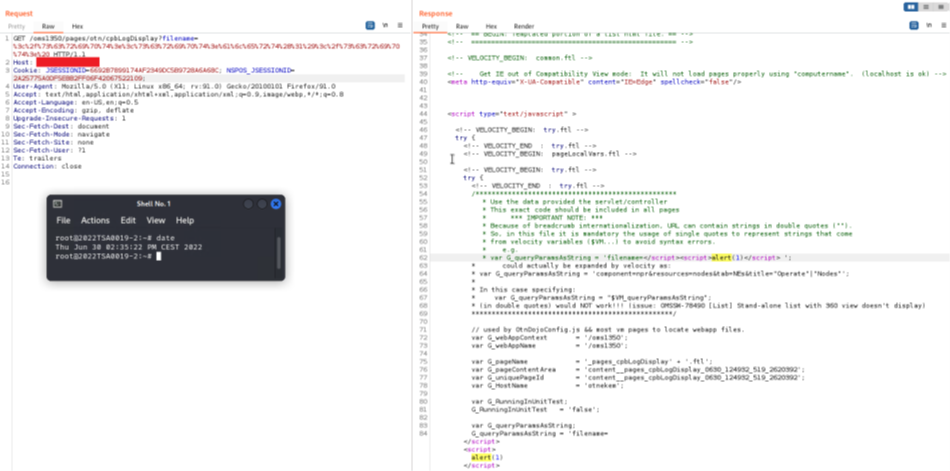
Task: Click highlighted alert(1) on response line 62
Action: point(728,257)
